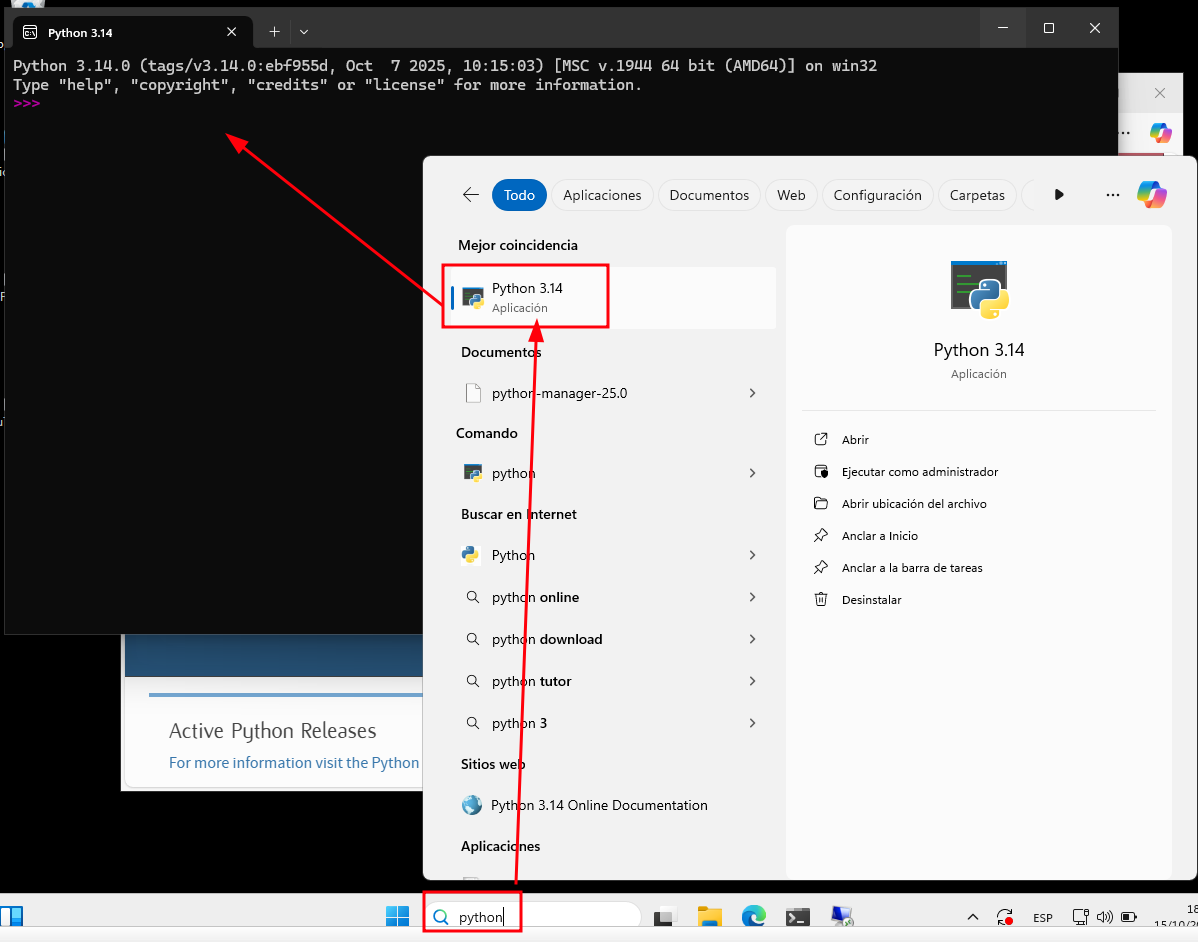Click the Task View taskbar icon

tap(665, 916)
